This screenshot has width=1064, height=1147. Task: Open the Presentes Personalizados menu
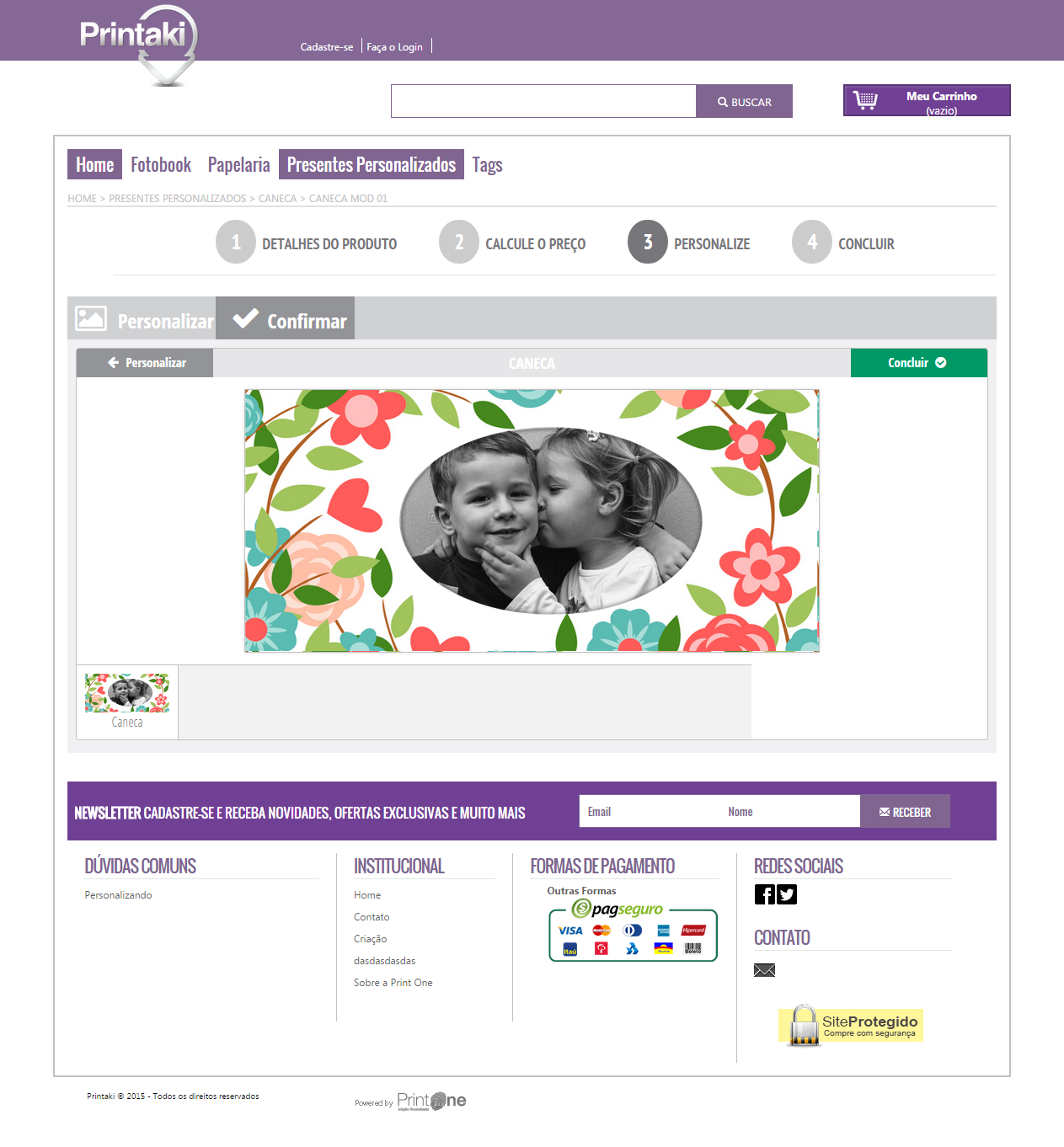coord(372,164)
